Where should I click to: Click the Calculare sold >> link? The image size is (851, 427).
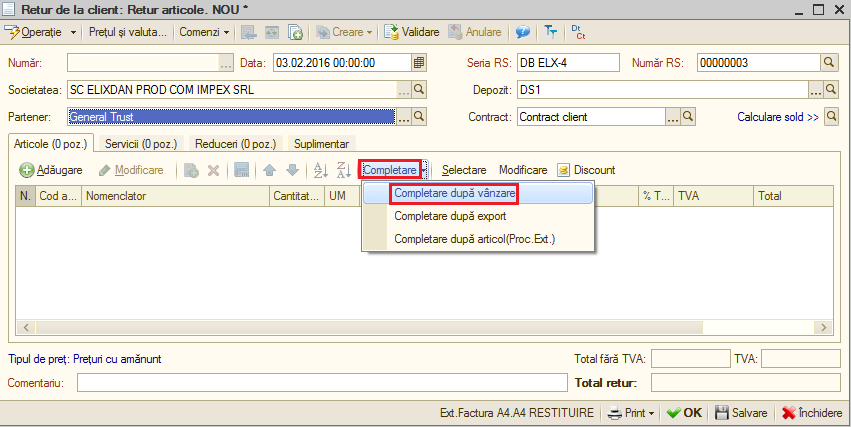click(x=778, y=117)
